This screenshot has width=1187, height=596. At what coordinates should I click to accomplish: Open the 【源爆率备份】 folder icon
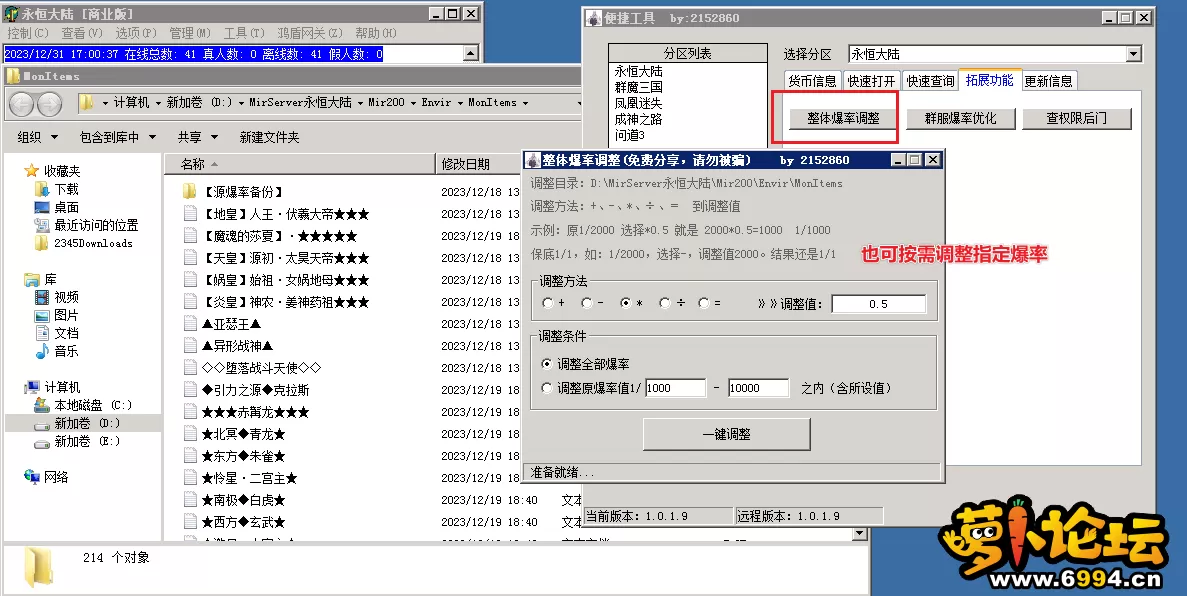click(190, 192)
